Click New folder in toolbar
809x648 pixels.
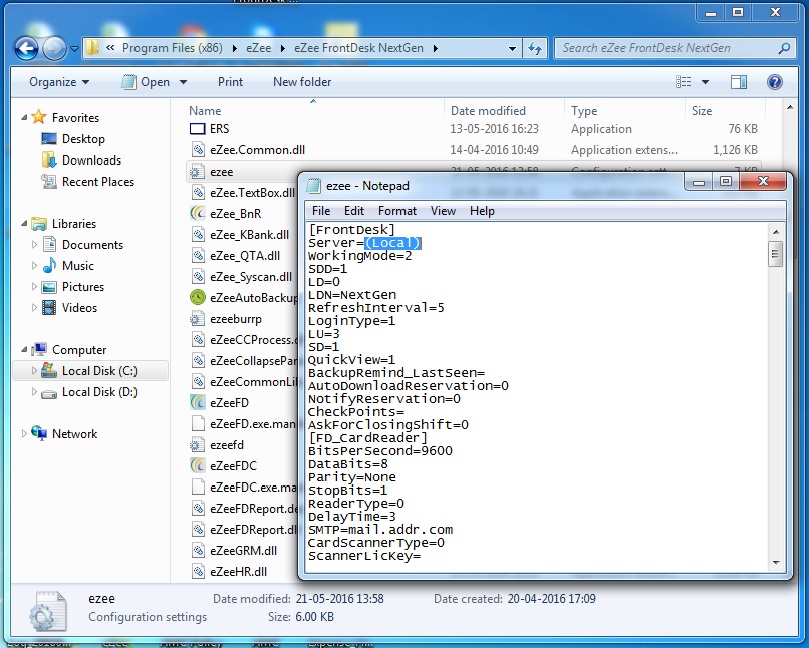[x=302, y=82]
